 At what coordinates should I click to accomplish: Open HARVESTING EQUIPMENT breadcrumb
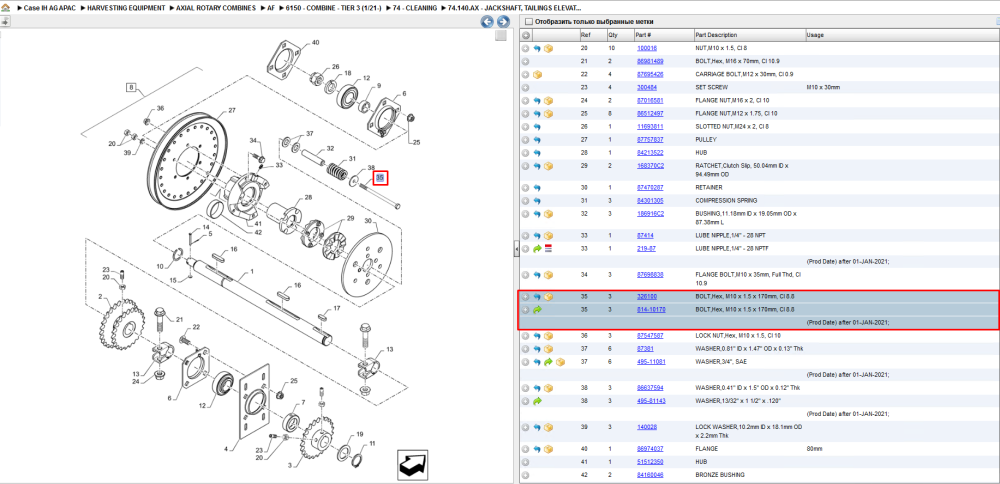pos(126,8)
